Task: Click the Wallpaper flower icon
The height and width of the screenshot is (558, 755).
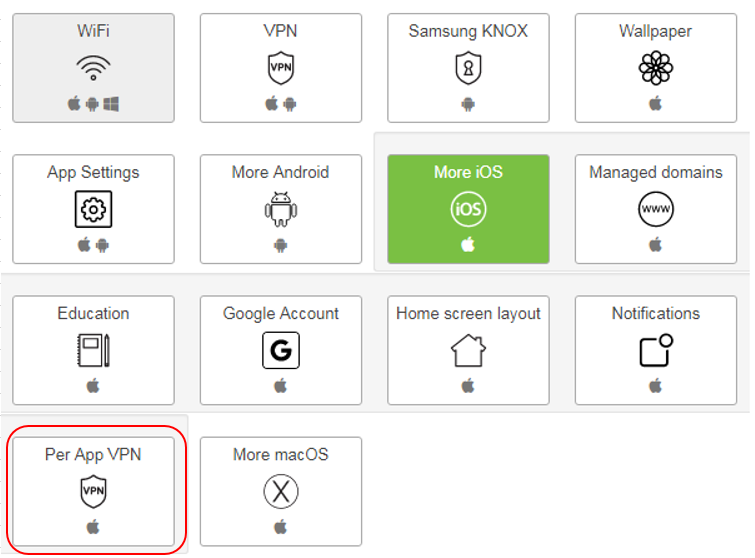Action: [x=655, y=68]
